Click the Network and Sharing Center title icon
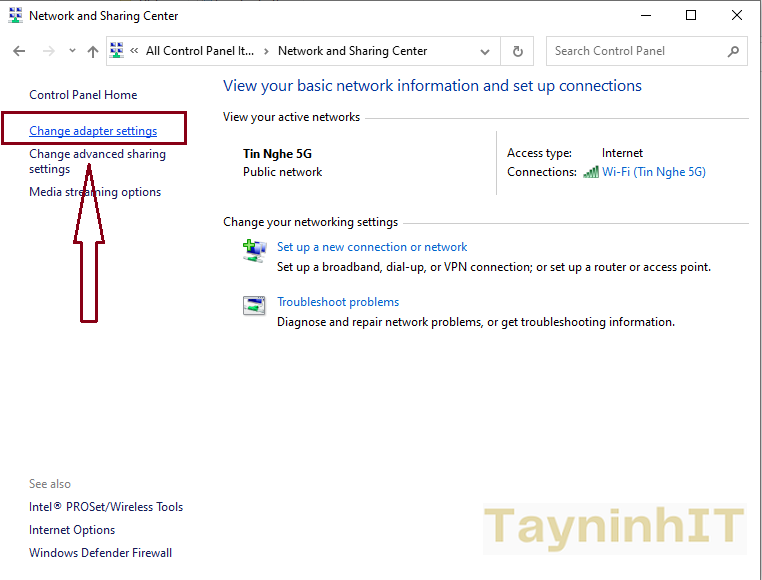Image resolution: width=762 pixels, height=580 pixels. (14, 16)
